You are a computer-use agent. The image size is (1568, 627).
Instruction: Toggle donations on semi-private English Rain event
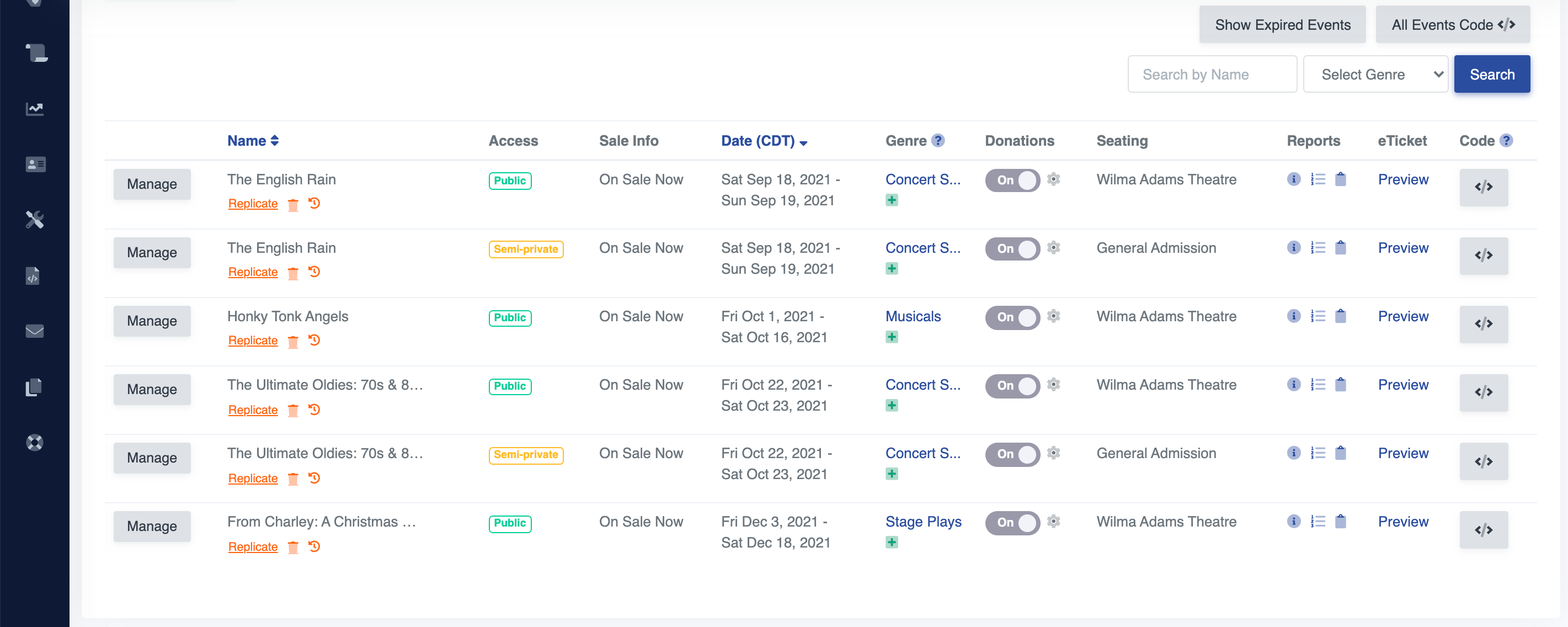[1012, 248]
